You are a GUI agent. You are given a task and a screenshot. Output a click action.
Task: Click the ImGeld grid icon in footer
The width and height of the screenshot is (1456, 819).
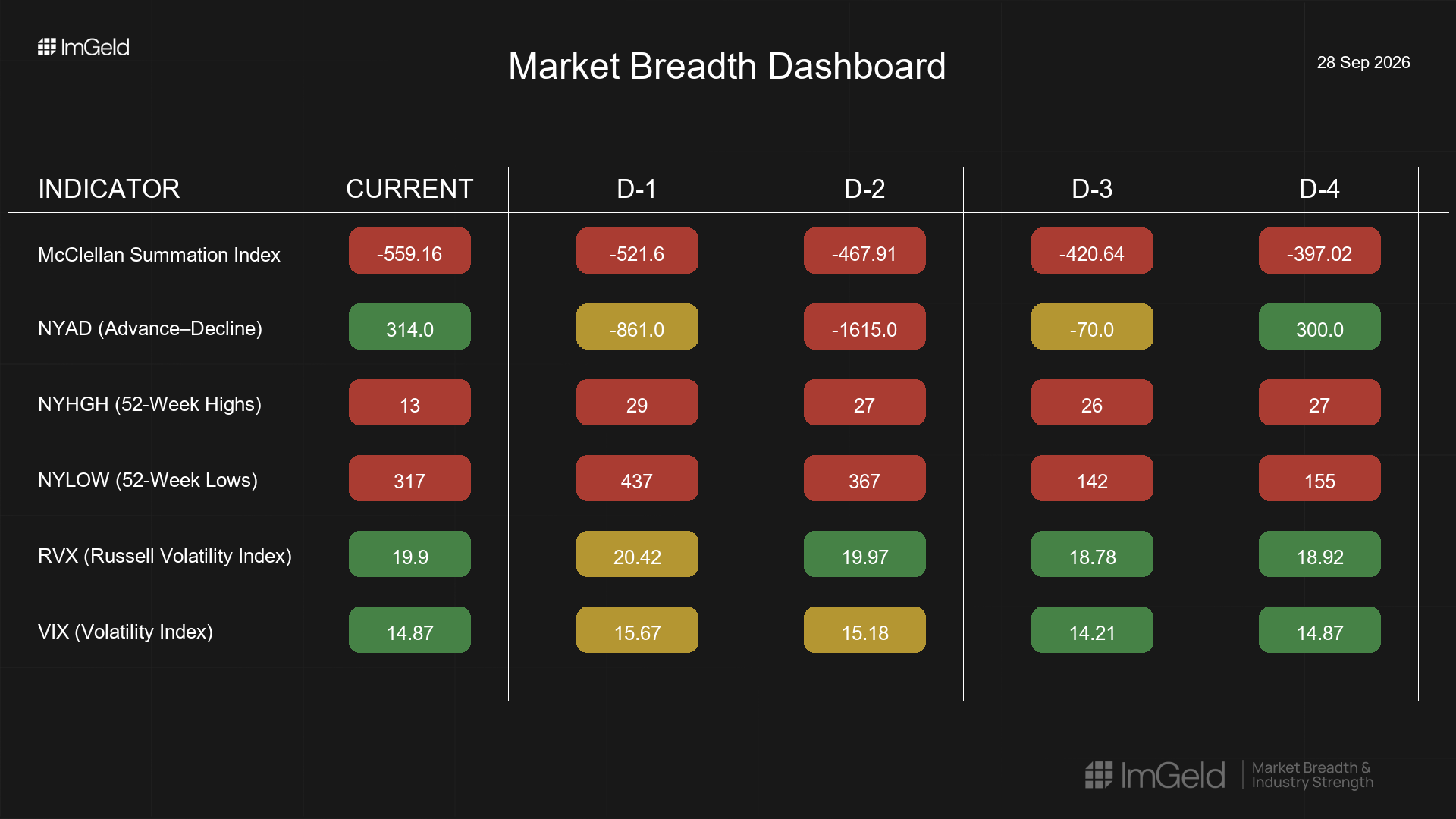pos(1099,775)
